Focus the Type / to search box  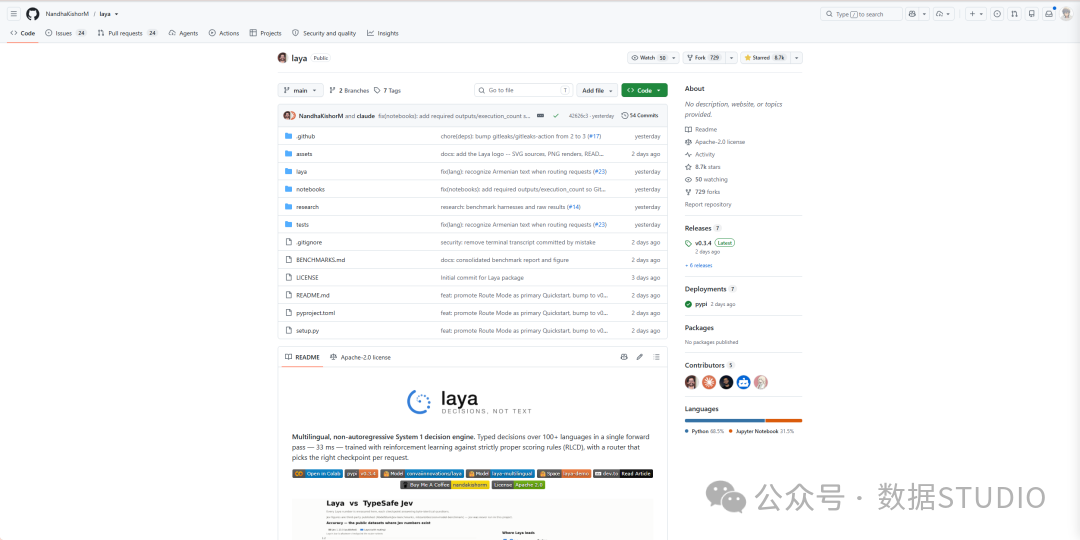[861, 14]
